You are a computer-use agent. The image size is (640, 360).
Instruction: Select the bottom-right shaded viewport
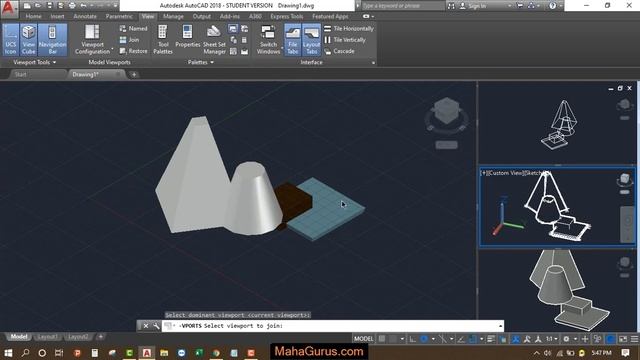click(557, 291)
